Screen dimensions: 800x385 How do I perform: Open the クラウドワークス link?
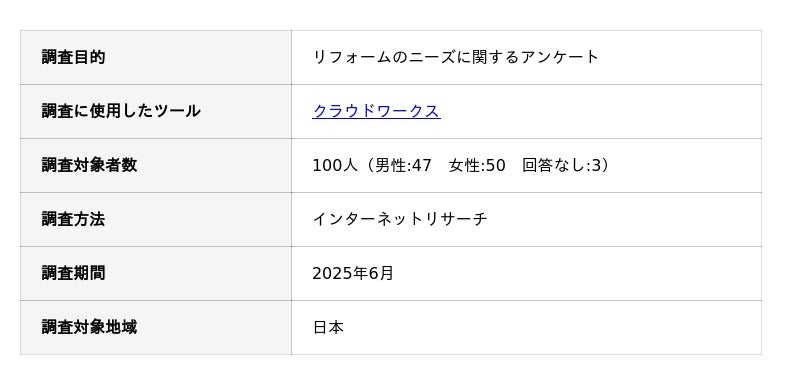[376, 111]
